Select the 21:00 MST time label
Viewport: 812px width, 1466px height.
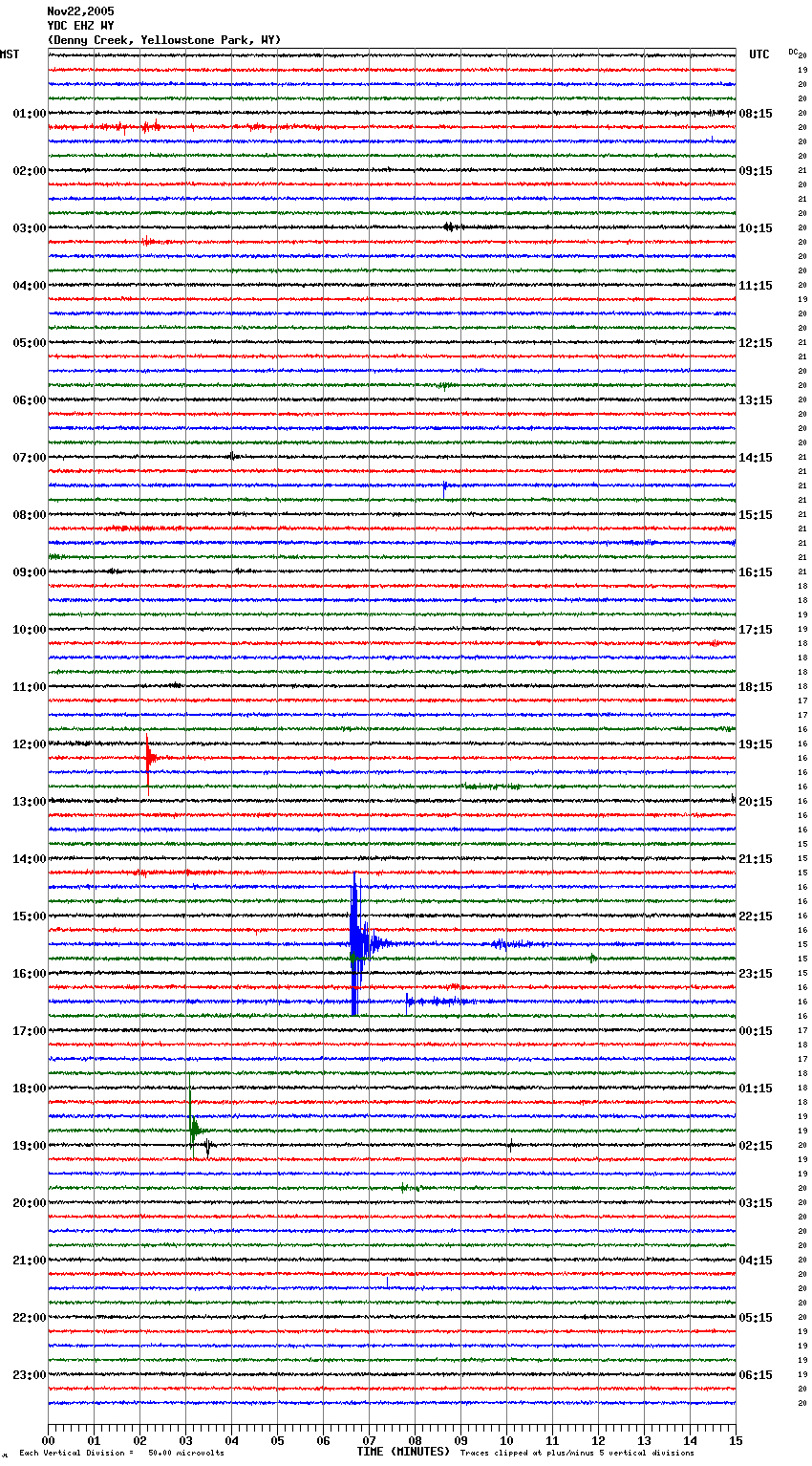coord(29,1261)
